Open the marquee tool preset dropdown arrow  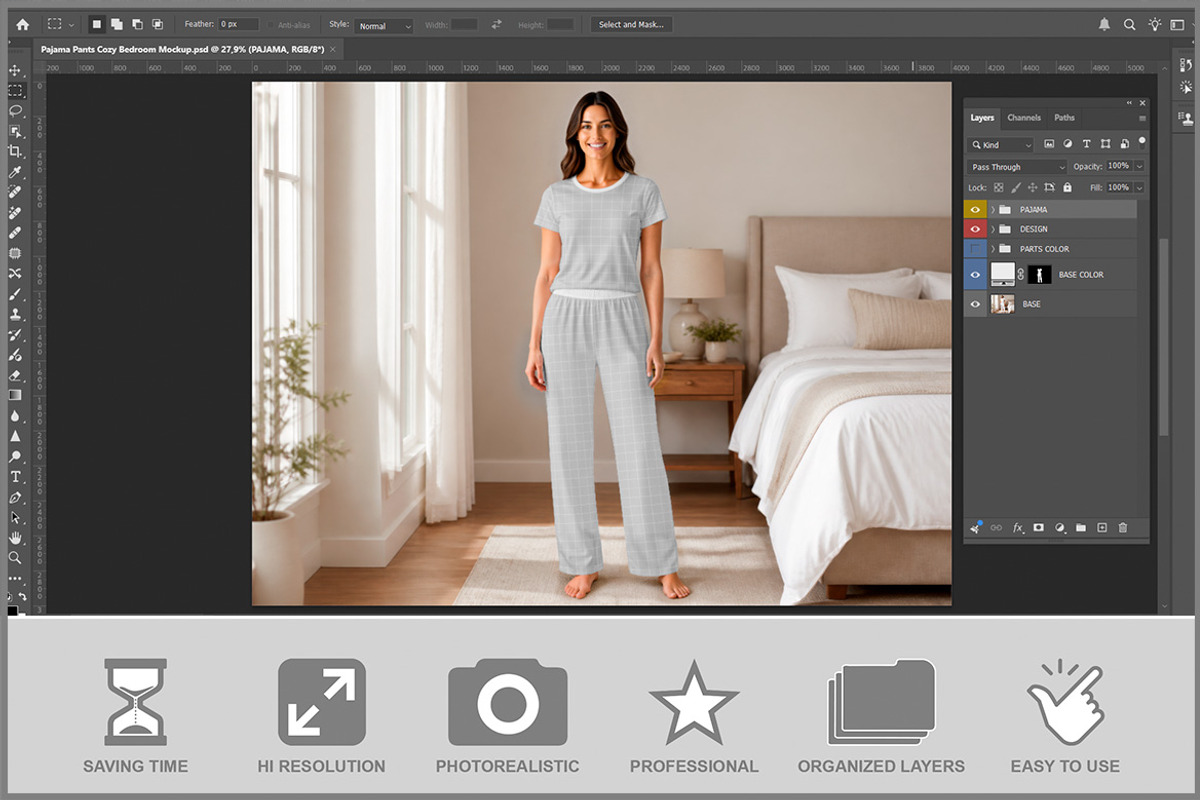71,25
